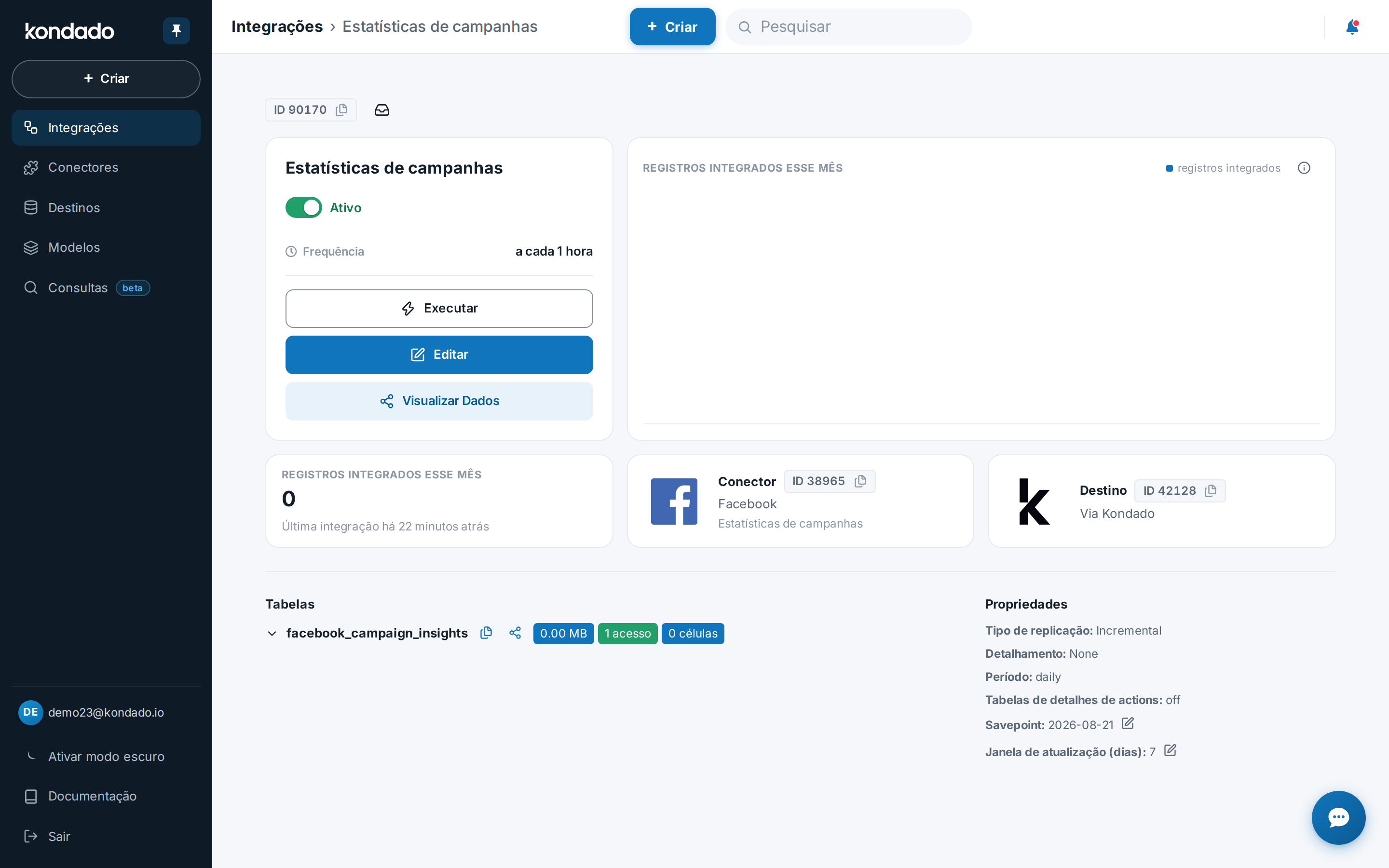Click the 'a cada 1 hora' frequency value
The width and height of the screenshot is (1389, 868).
tap(554, 251)
